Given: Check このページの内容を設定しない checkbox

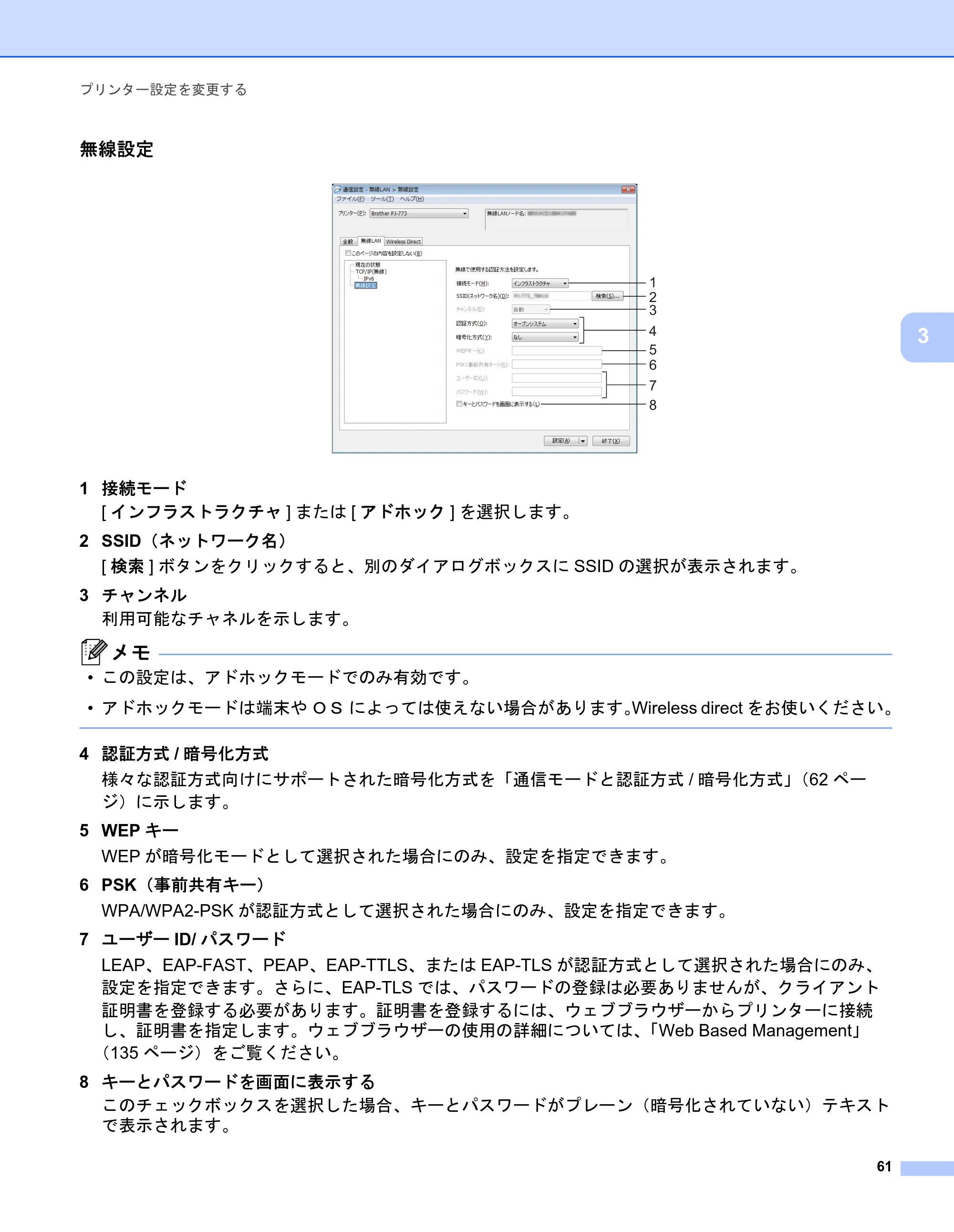Looking at the screenshot, I should point(348,253).
